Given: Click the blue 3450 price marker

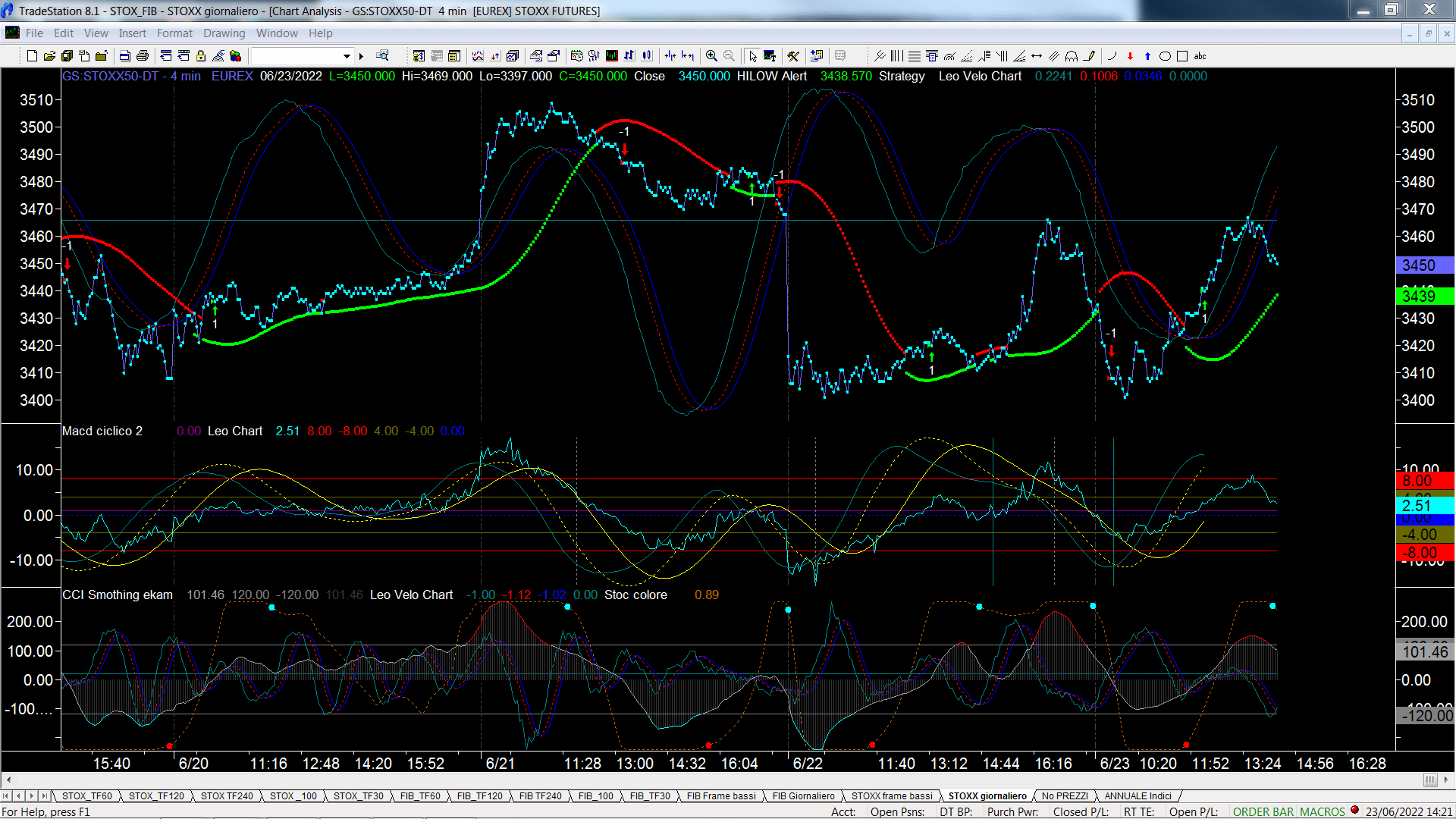Looking at the screenshot, I should (1425, 265).
